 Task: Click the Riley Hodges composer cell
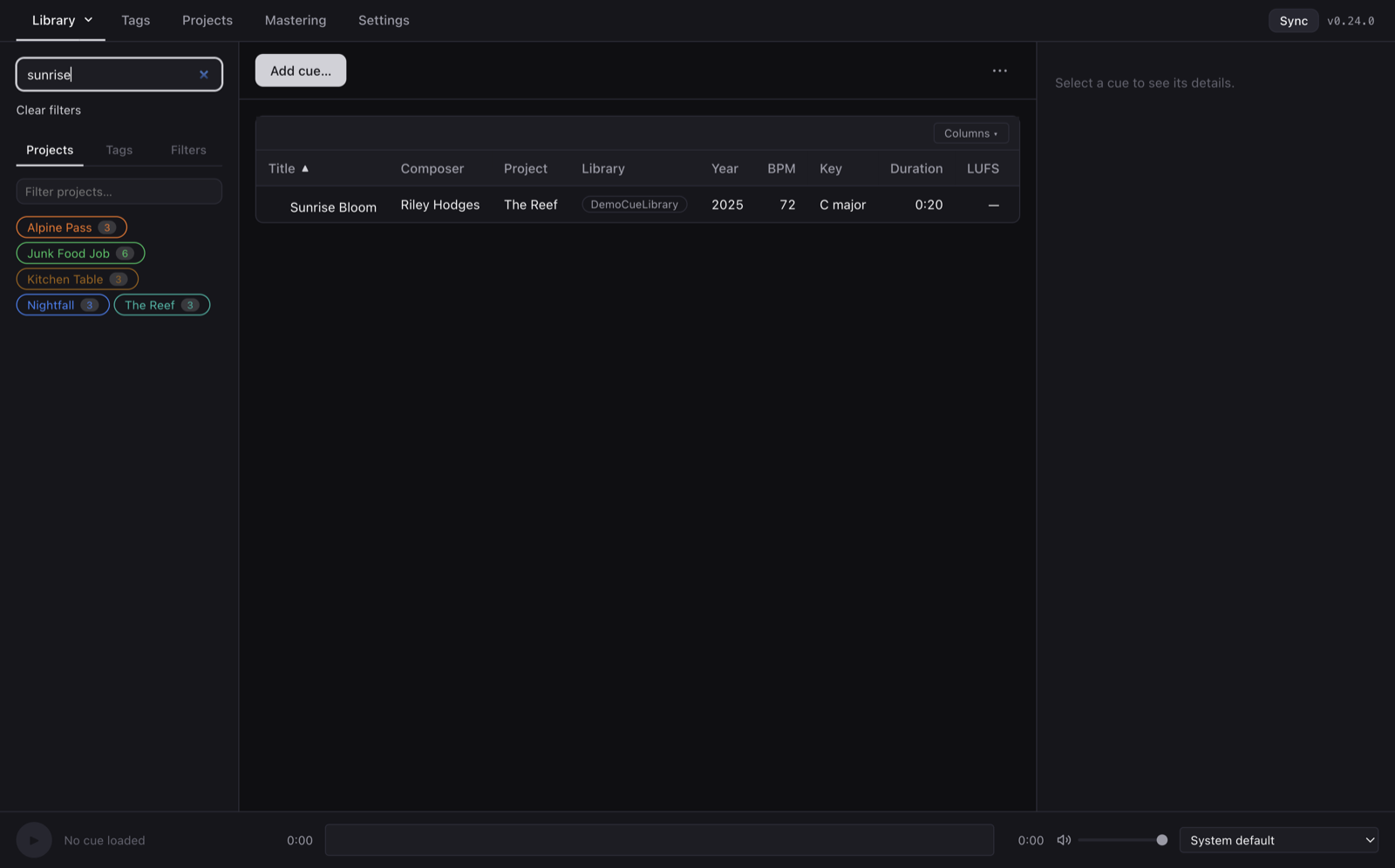(x=440, y=205)
